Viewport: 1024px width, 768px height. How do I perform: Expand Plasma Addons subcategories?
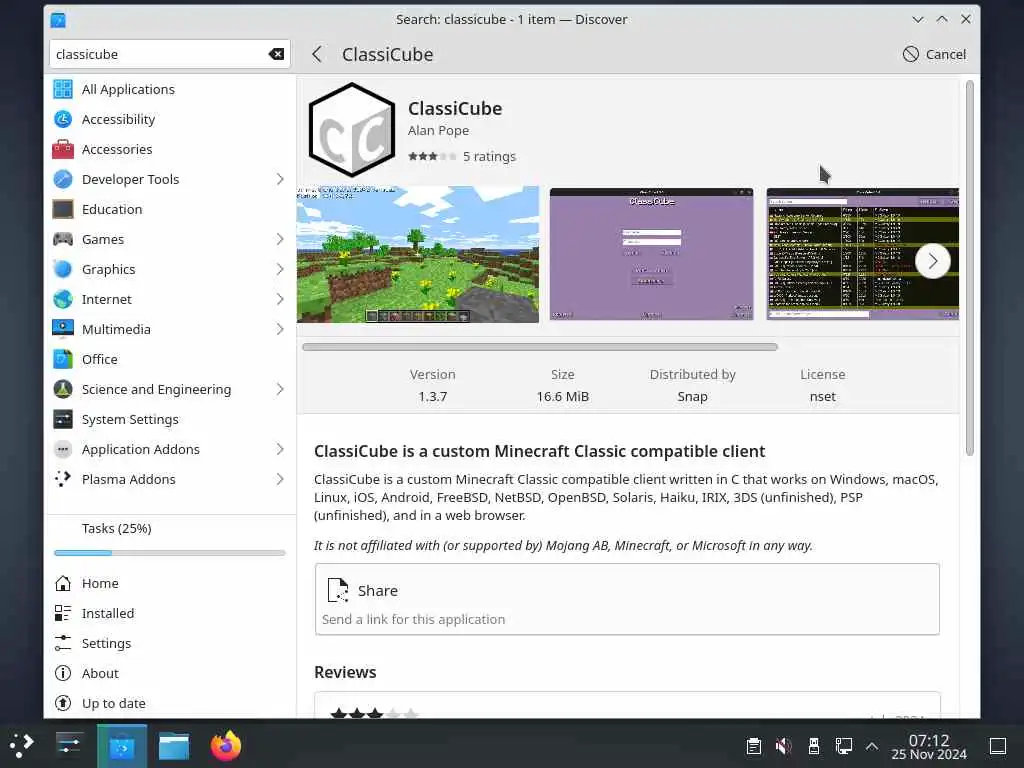(280, 480)
